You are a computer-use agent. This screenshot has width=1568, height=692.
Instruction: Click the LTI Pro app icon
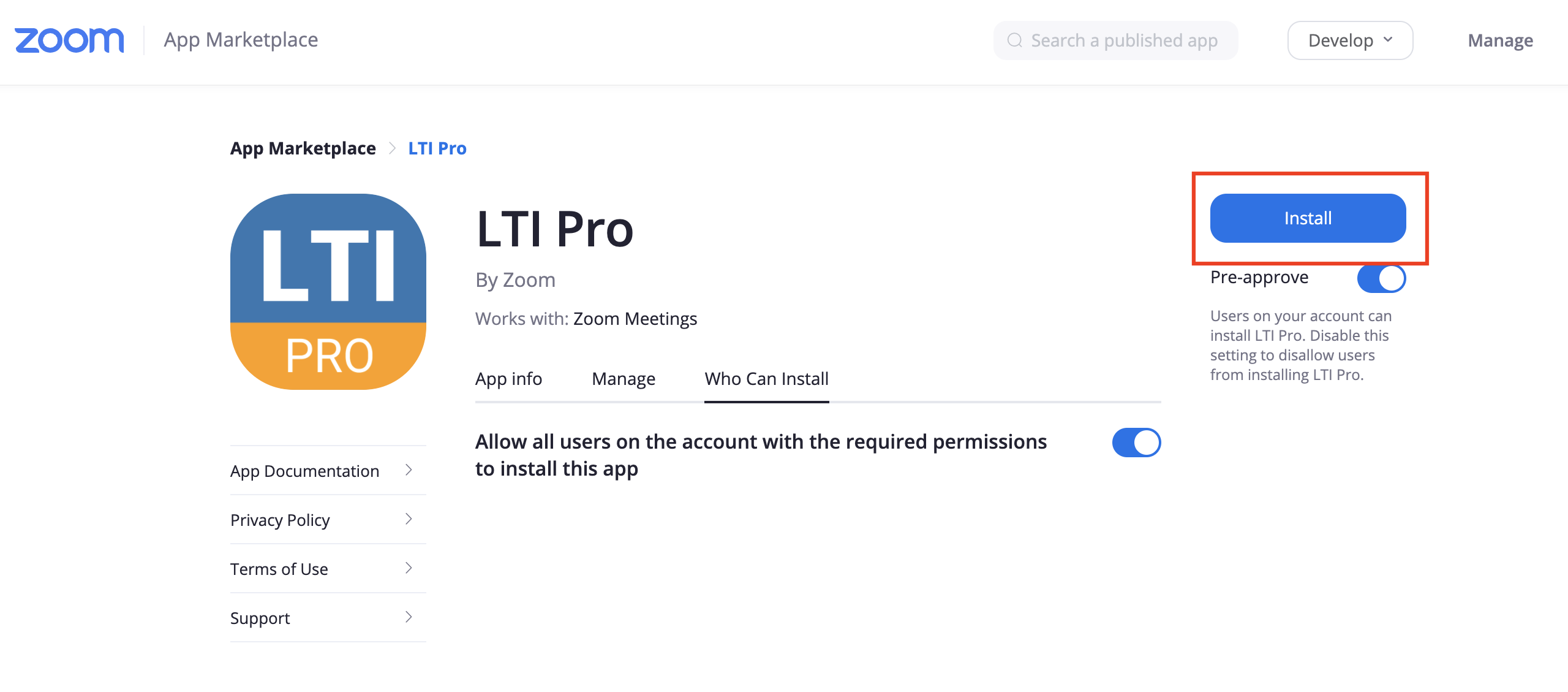point(328,292)
